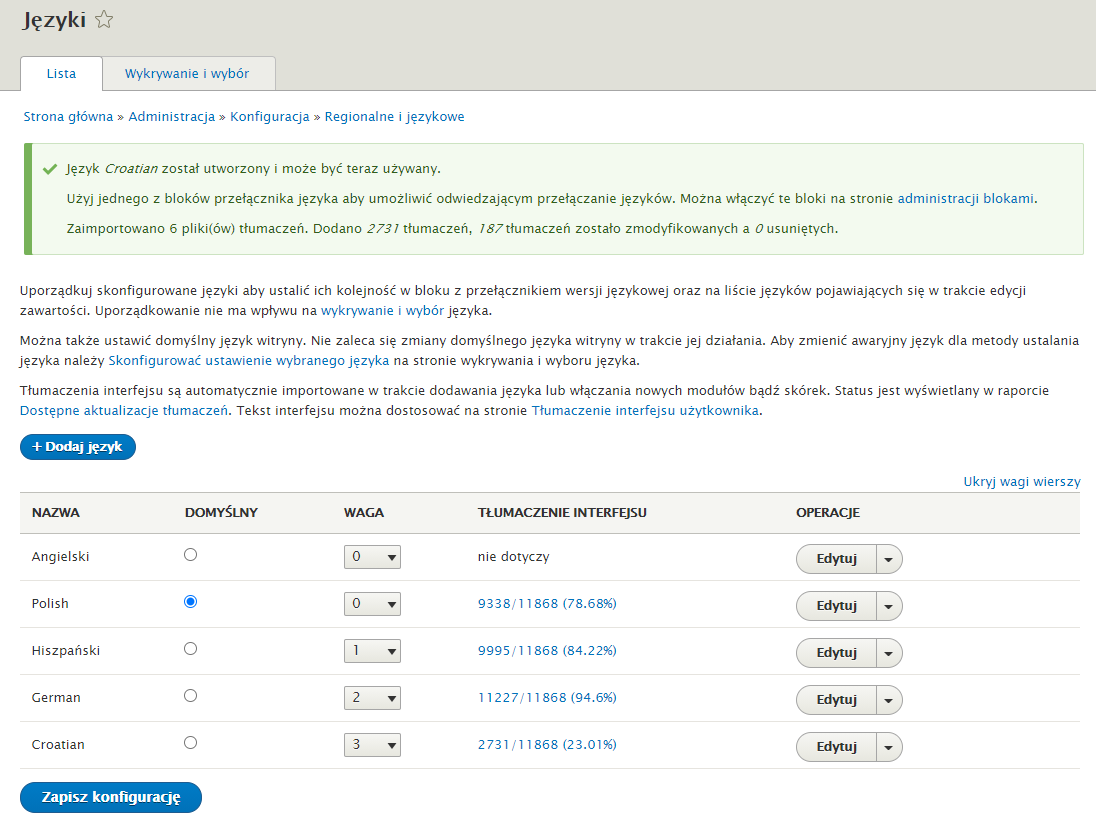Go to Strona główna breadcrumb
The width and height of the screenshot is (1096, 838).
68,117
